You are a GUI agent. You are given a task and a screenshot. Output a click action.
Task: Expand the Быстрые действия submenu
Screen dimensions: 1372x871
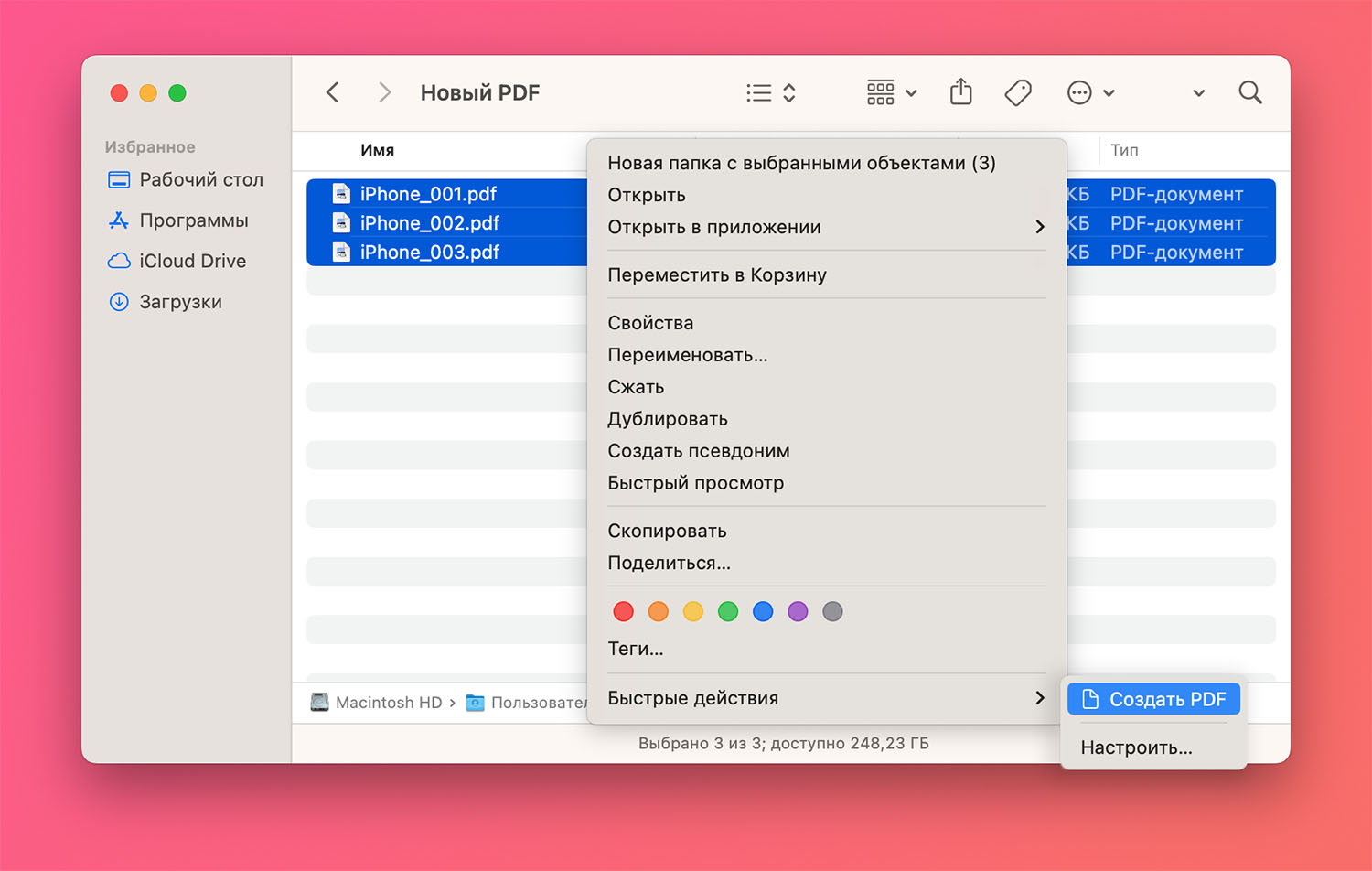(x=826, y=698)
